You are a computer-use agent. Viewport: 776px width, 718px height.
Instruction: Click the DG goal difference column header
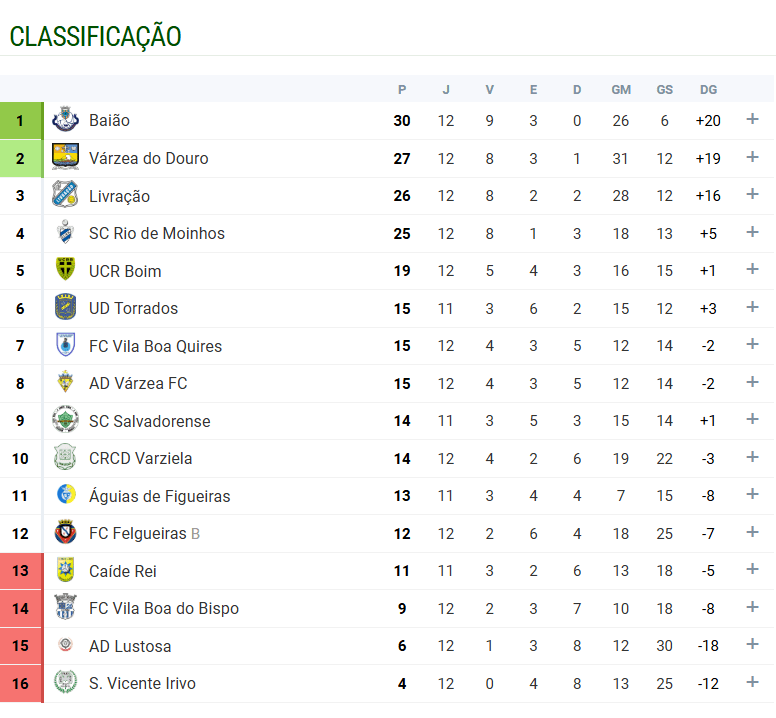tap(708, 90)
